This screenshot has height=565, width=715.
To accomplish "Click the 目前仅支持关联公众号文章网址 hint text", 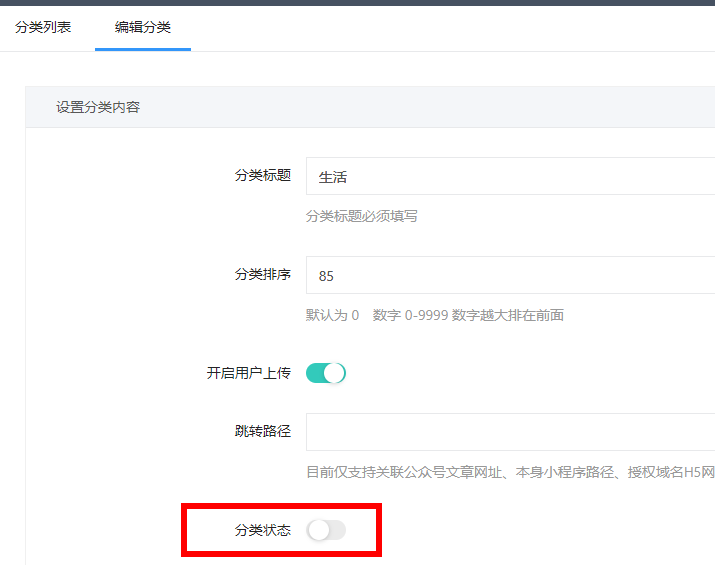I will (510, 472).
